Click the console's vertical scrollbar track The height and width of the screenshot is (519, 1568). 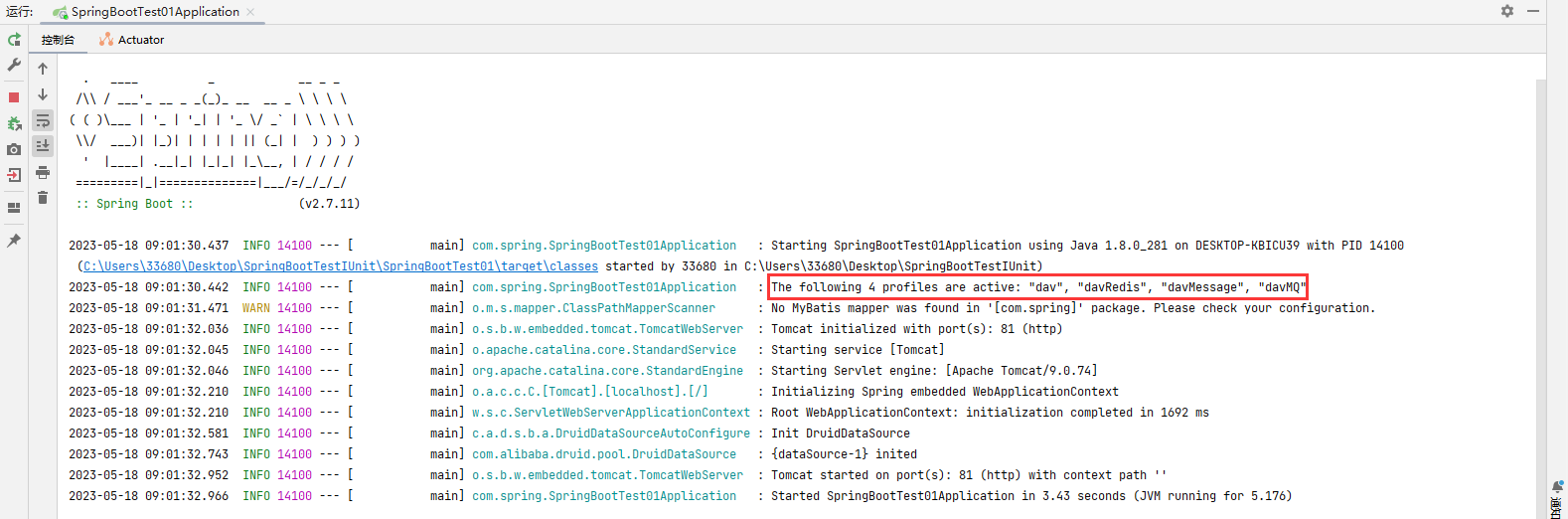click(1541, 298)
